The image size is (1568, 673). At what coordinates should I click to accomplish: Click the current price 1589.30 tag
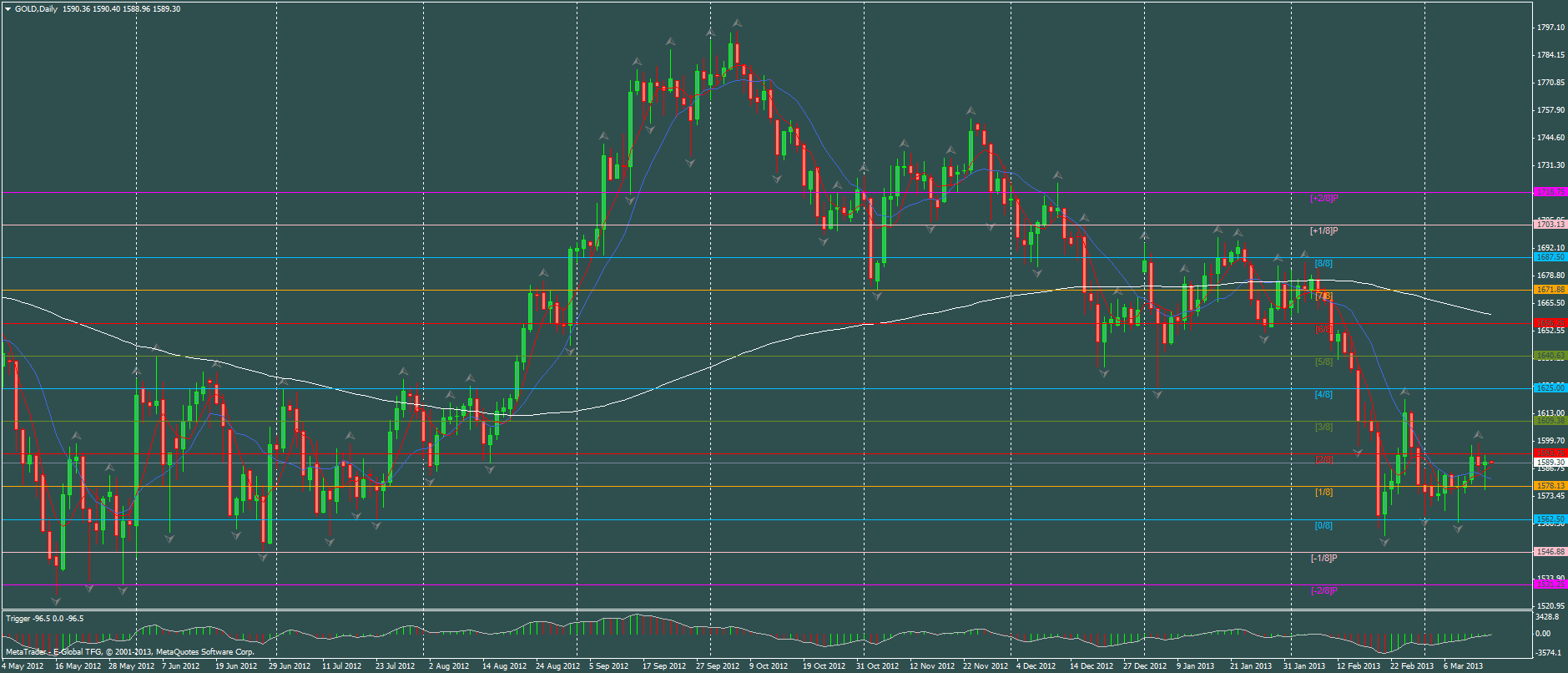click(1550, 462)
